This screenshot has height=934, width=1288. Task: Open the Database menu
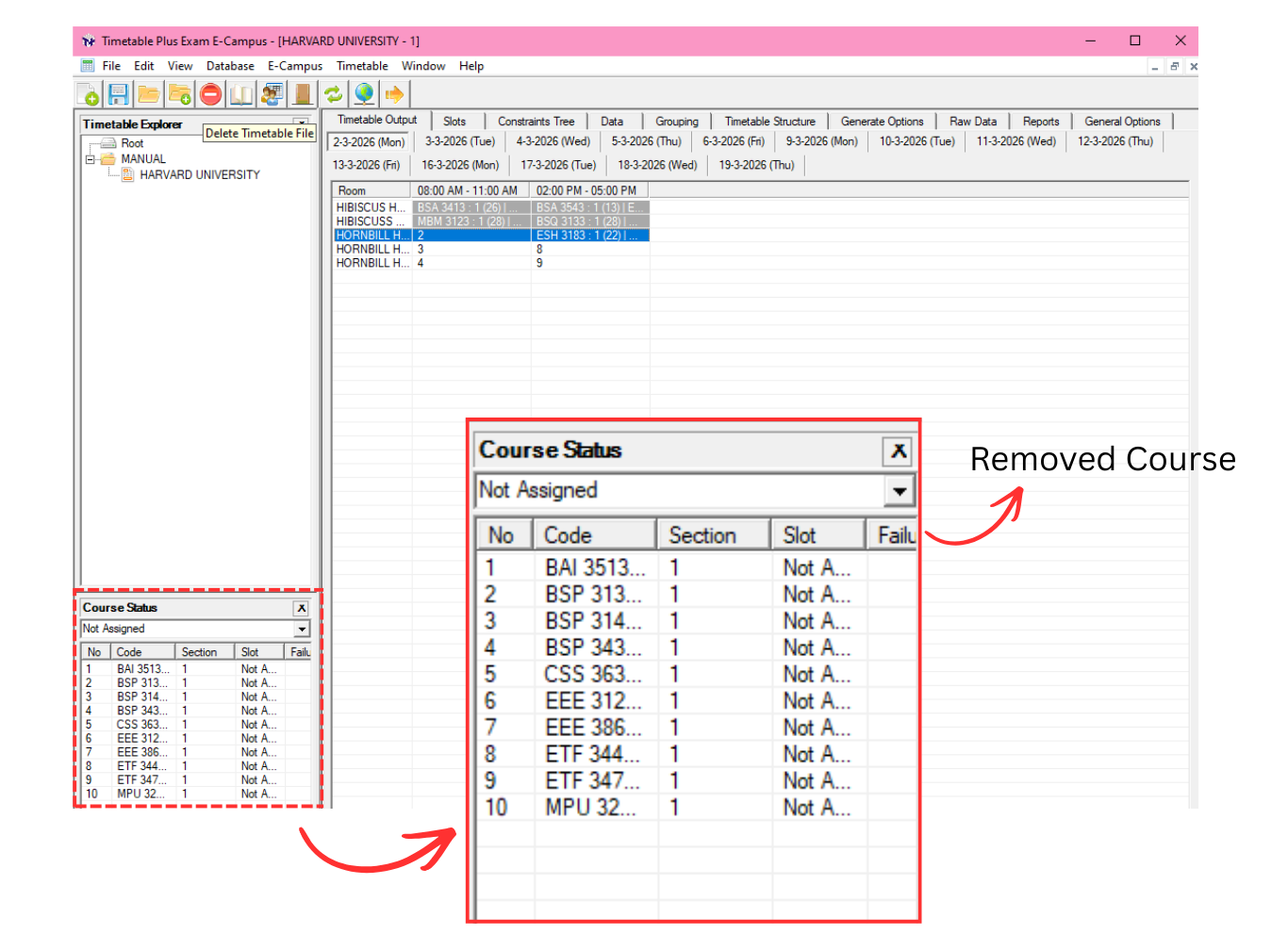coord(230,66)
